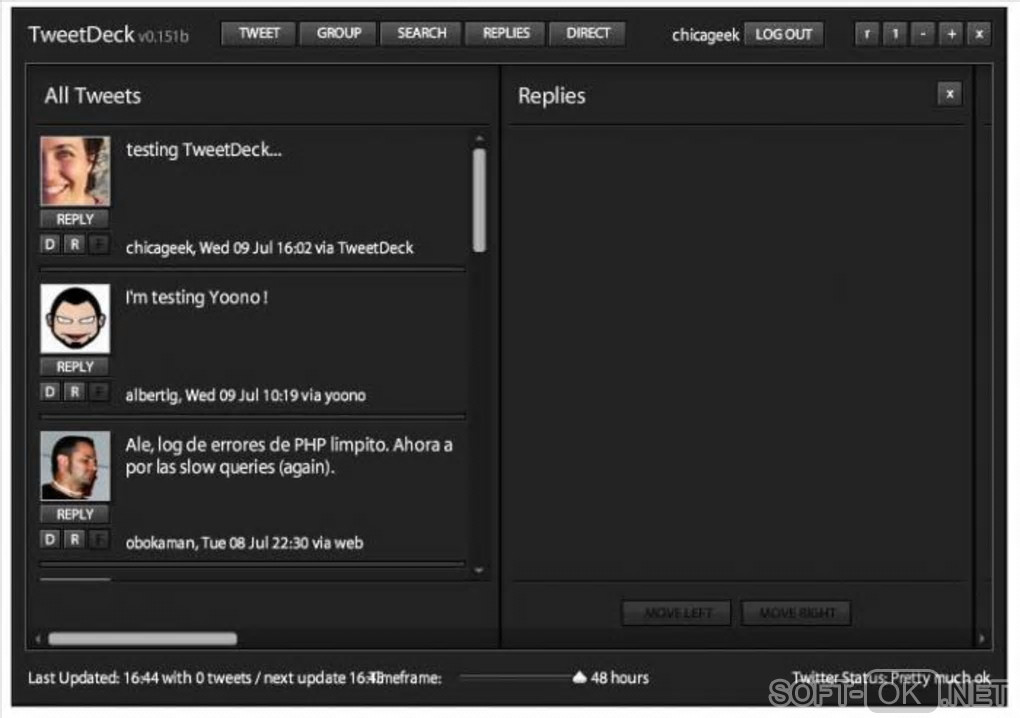
Task: Click the 'All Tweets' column heading
Action: pos(92,96)
